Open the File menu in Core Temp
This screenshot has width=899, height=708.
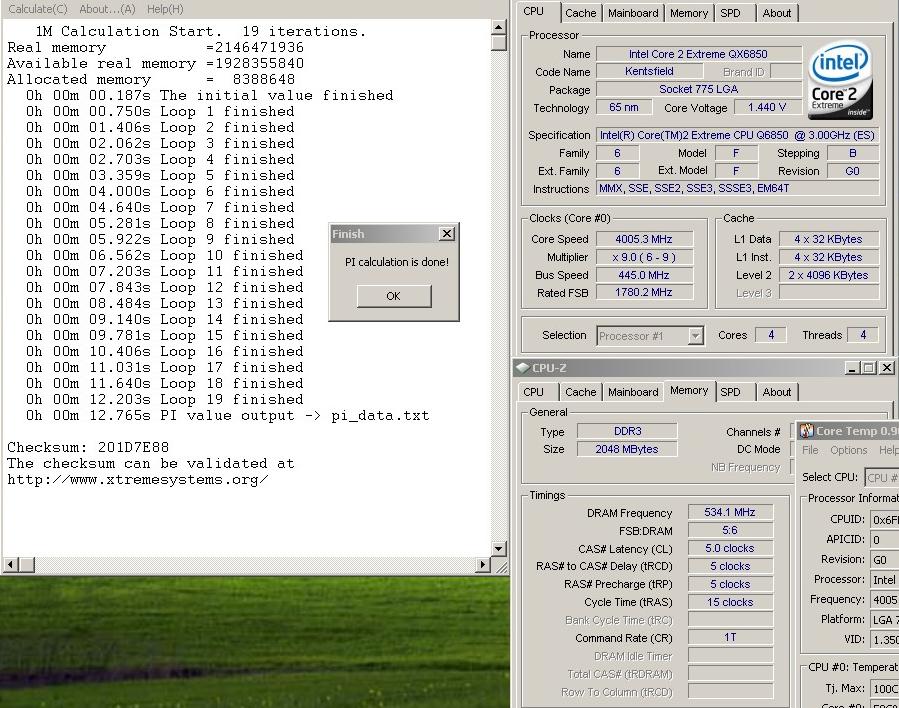click(x=810, y=450)
